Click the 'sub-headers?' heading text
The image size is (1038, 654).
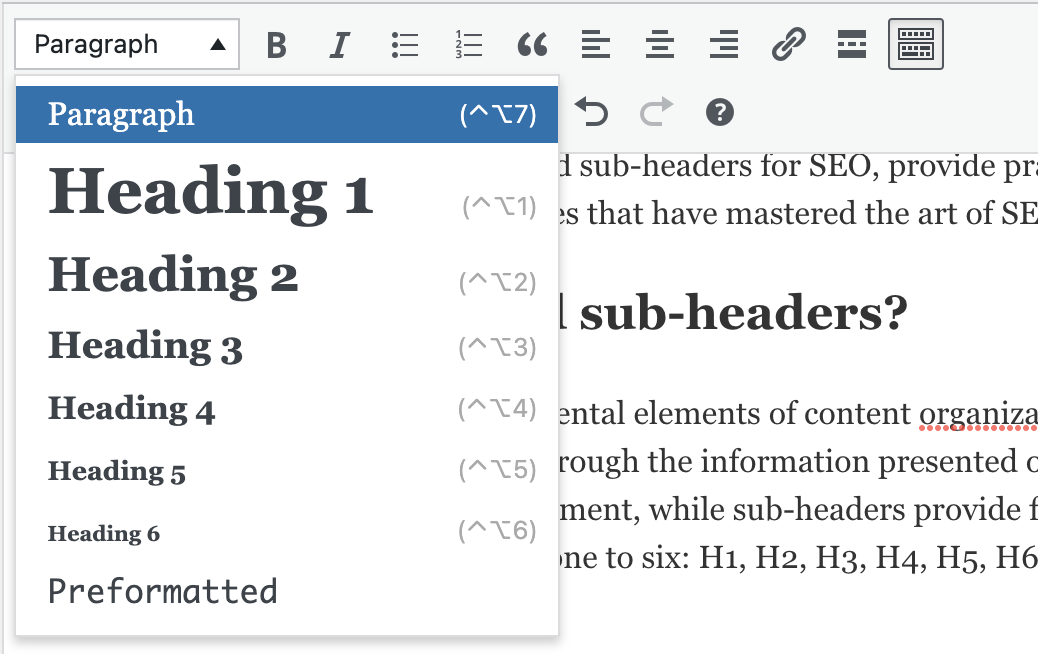coord(743,314)
